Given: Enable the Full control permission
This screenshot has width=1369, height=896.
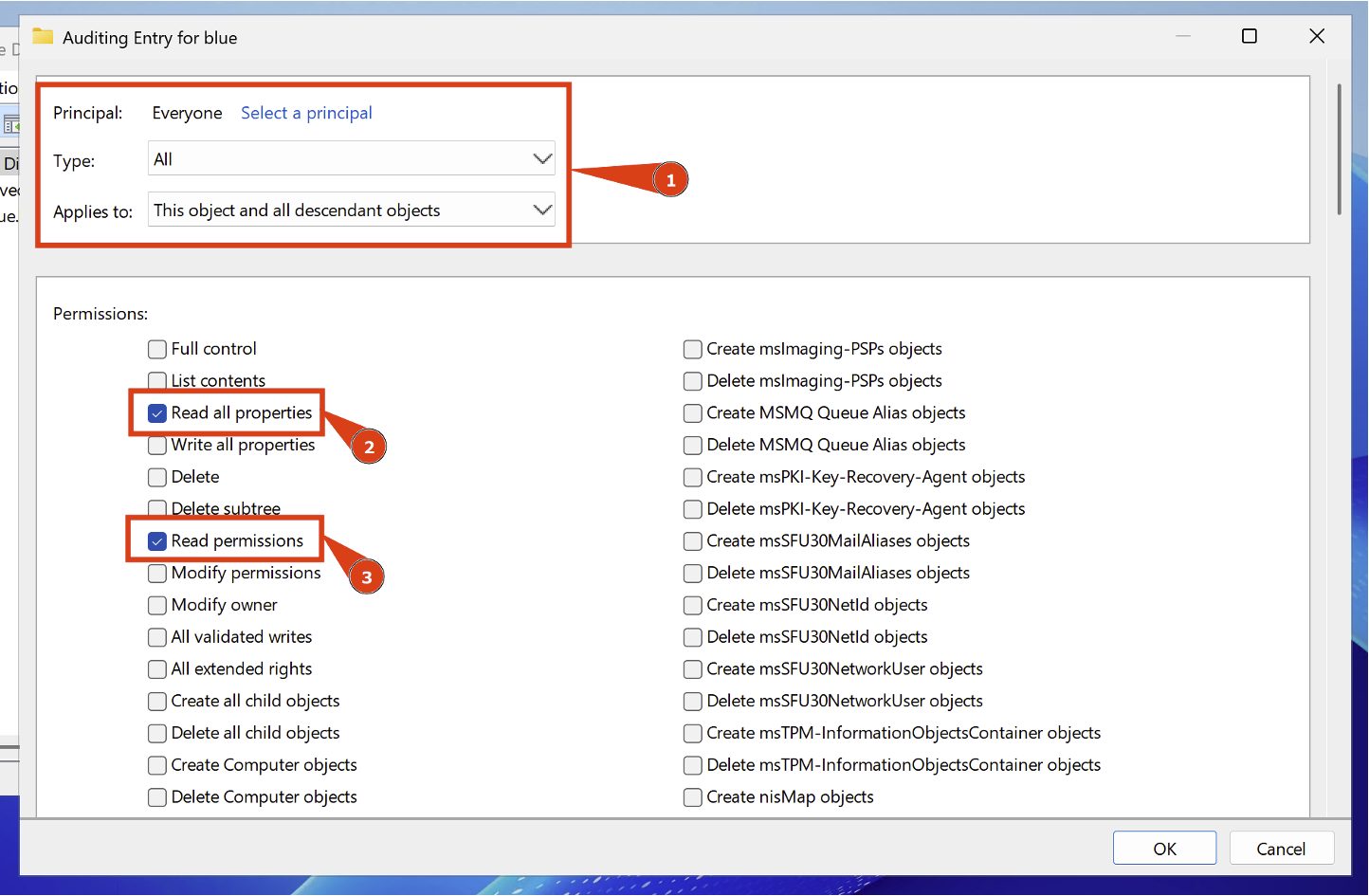Looking at the screenshot, I should (x=156, y=349).
